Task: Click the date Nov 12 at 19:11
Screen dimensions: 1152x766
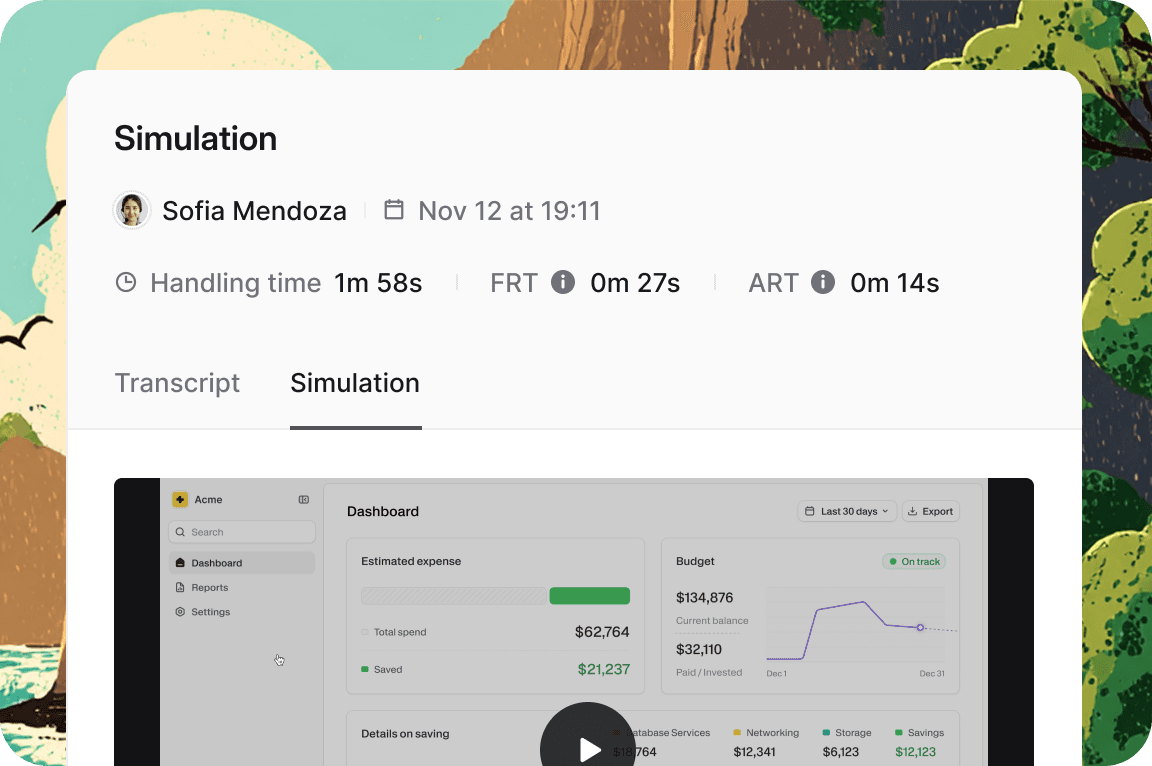Action: tap(509, 211)
